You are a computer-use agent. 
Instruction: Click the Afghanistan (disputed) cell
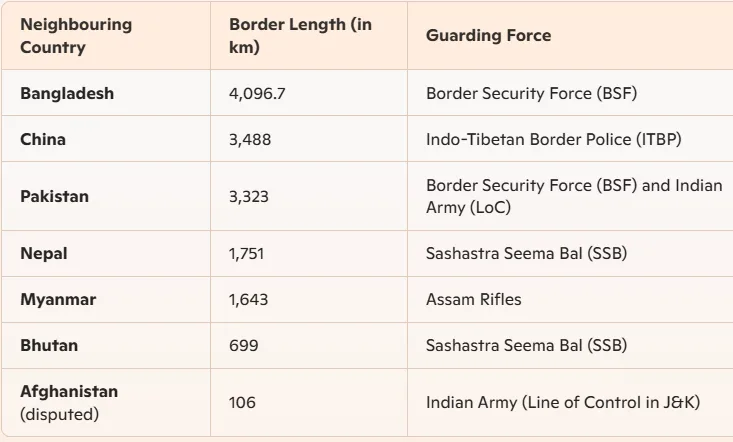(69, 402)
